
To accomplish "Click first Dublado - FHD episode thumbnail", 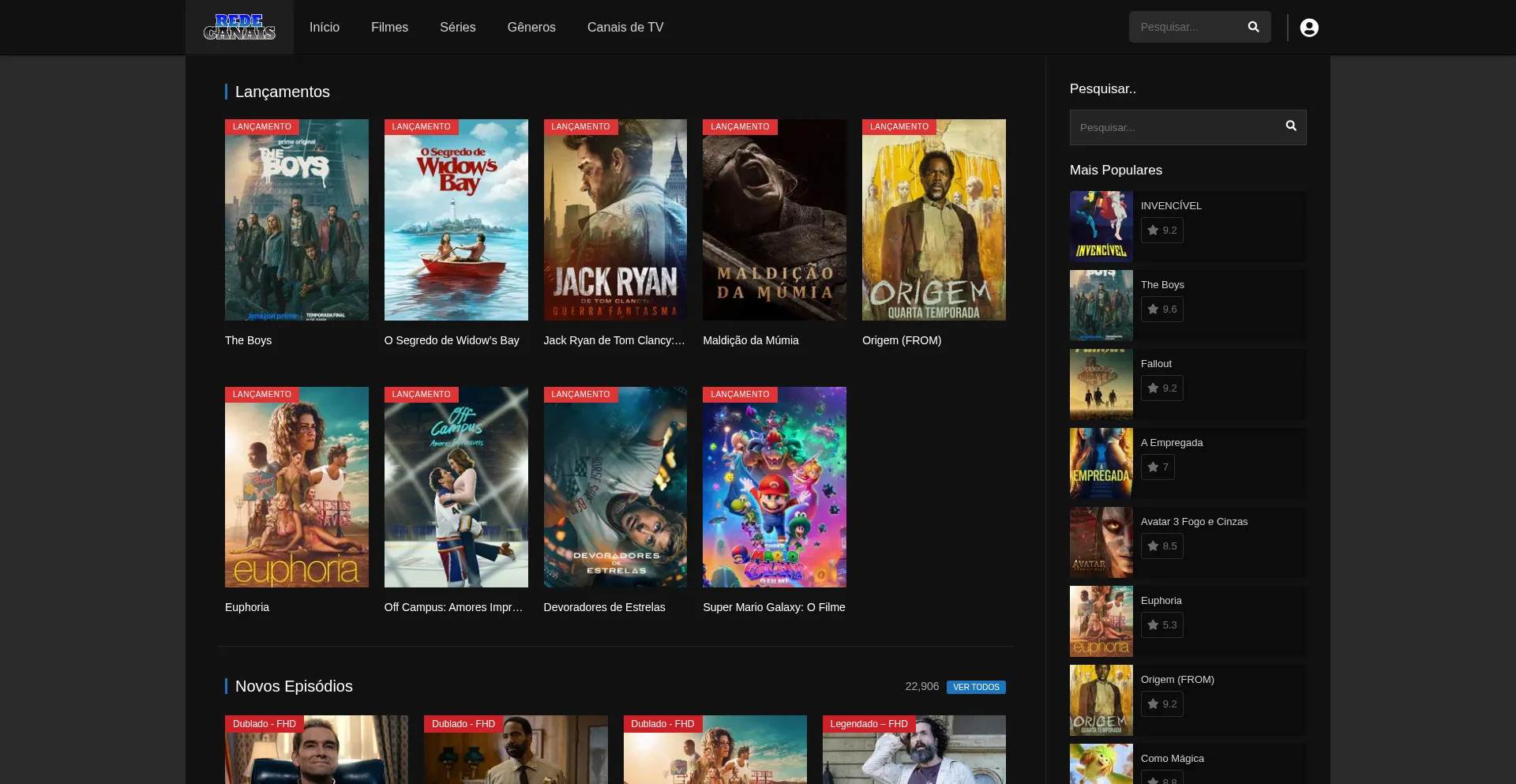I will tap(317, 750).
